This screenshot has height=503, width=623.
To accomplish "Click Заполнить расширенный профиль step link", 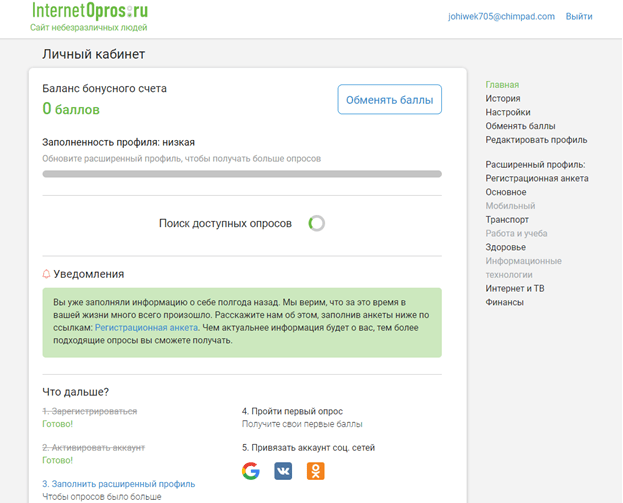I will click(119, 484).
